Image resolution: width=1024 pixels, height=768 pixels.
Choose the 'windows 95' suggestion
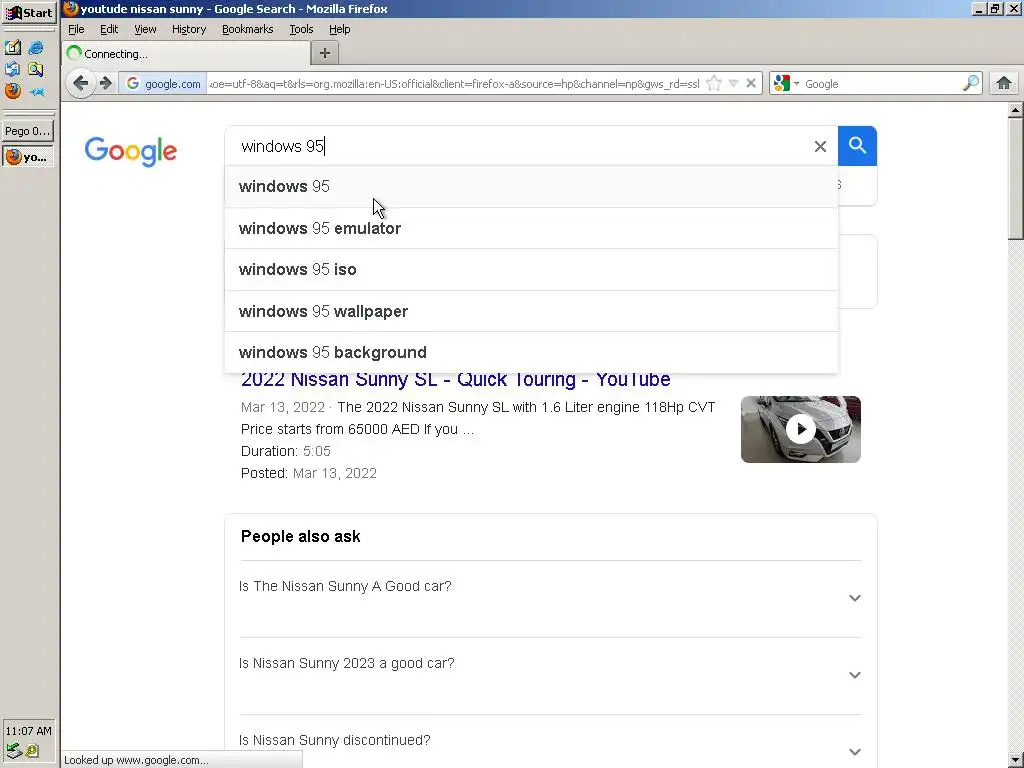click(531, 187)
